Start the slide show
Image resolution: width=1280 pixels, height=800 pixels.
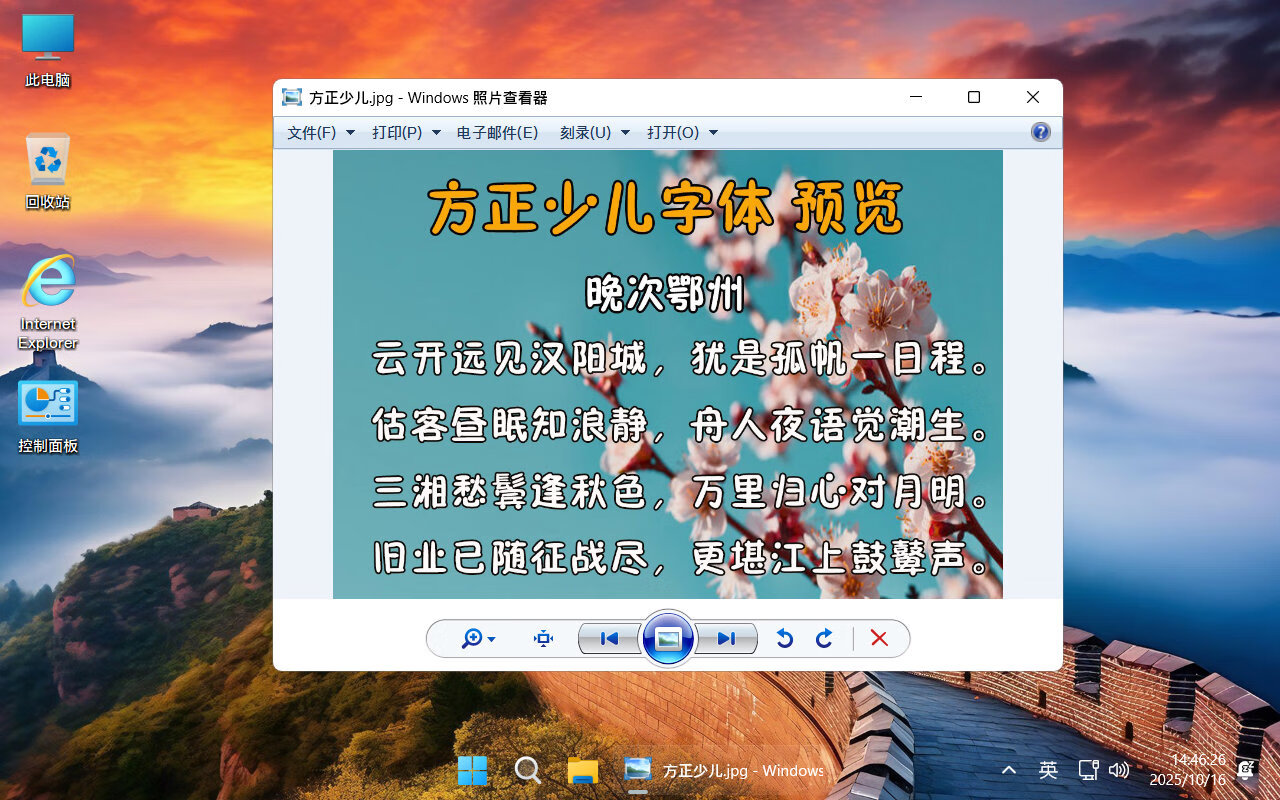click(668, 639)
